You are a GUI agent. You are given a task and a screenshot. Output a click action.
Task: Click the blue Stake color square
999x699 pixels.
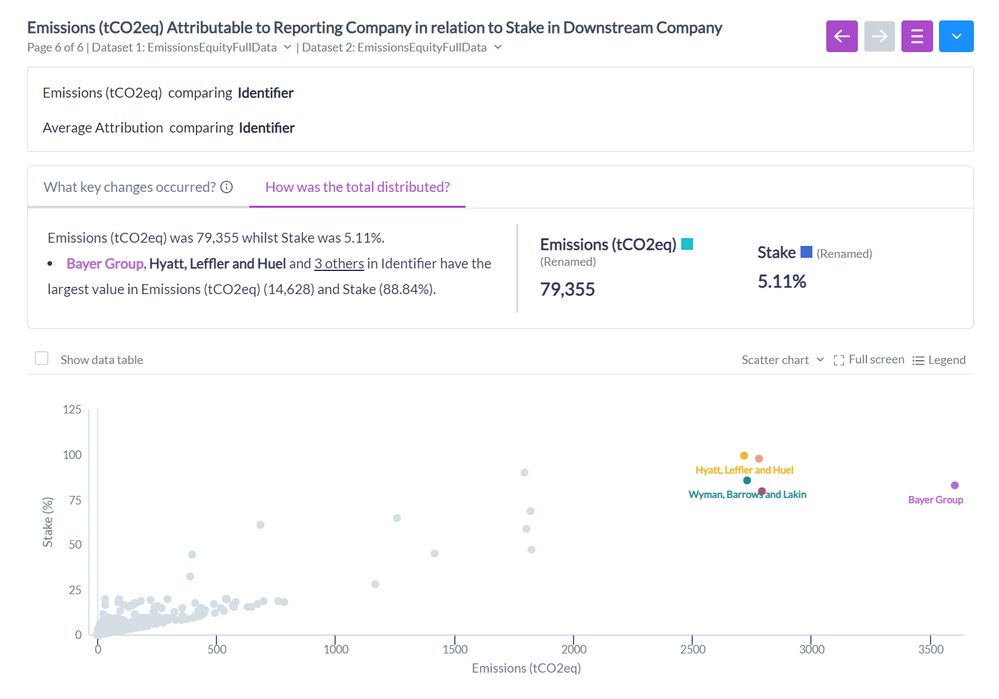(806, 252)
